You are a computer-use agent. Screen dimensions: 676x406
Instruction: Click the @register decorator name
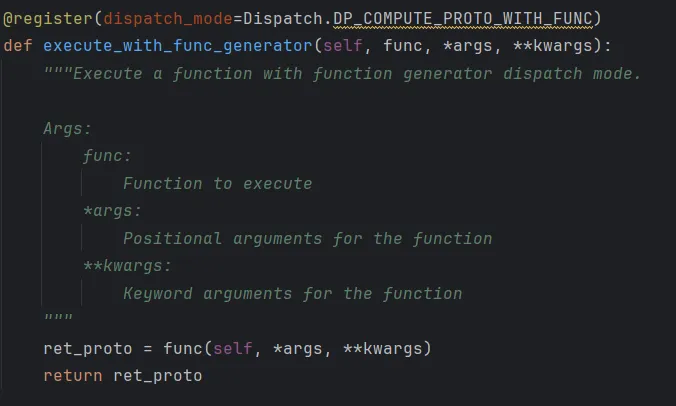[47, 19]
